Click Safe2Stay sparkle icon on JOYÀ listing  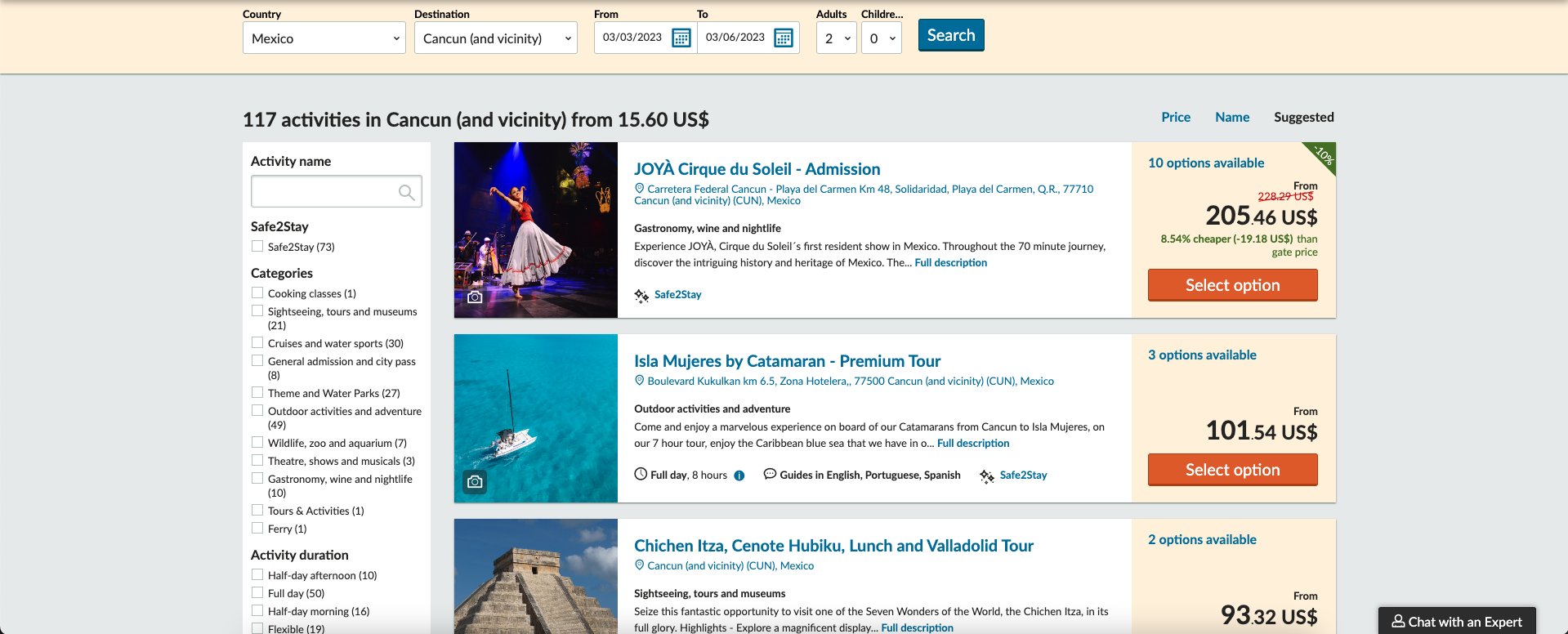(x=642, y=295)
